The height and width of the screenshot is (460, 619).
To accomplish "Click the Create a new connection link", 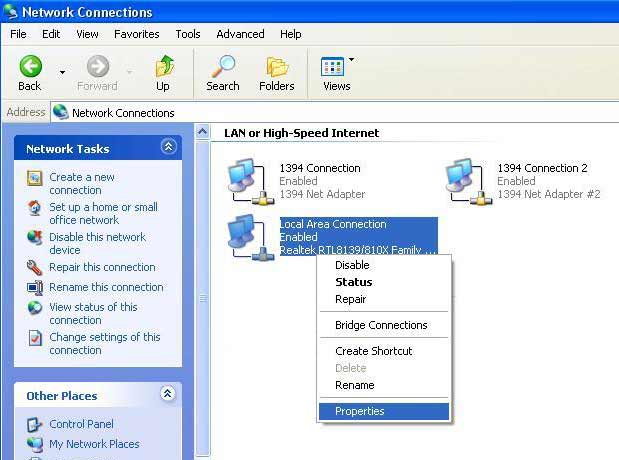I will [82, 184].
